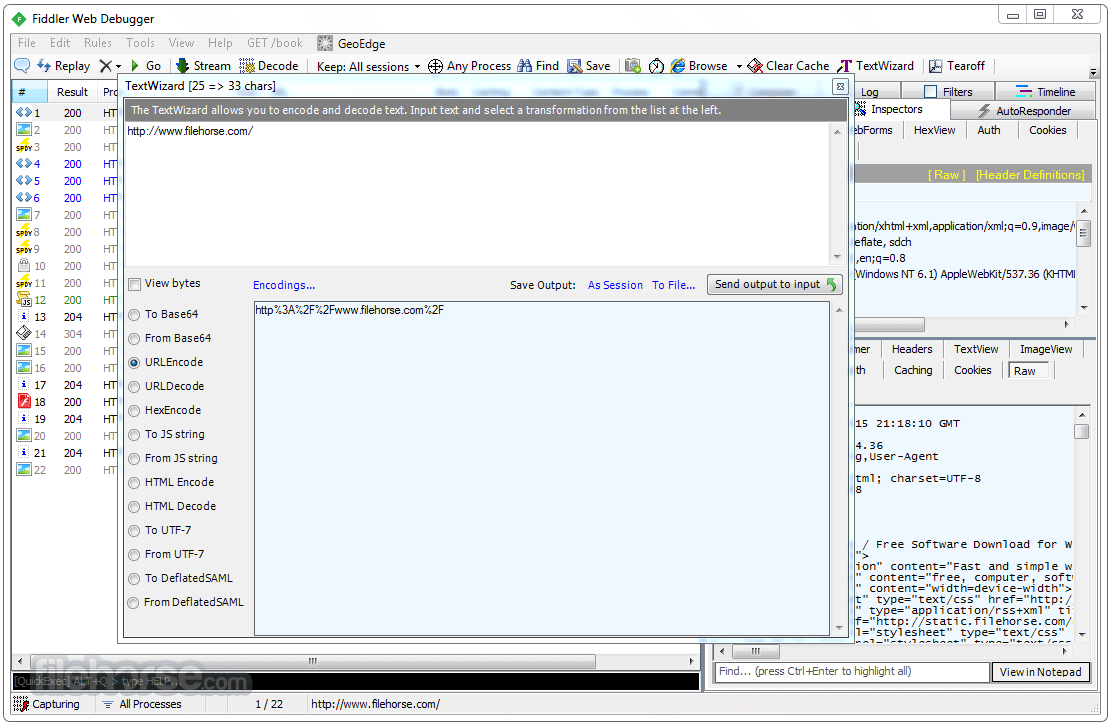
Task: Click View in Notepad button
Action: point(1040,672)
